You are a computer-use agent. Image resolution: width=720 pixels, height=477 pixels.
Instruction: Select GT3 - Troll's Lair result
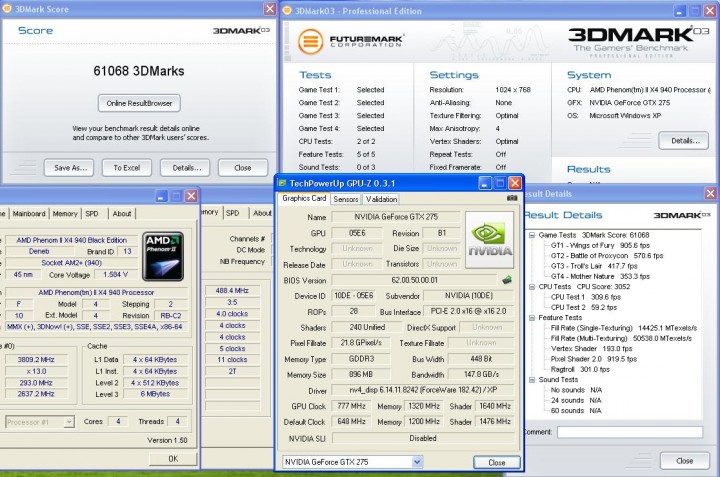tap(594, 266)
